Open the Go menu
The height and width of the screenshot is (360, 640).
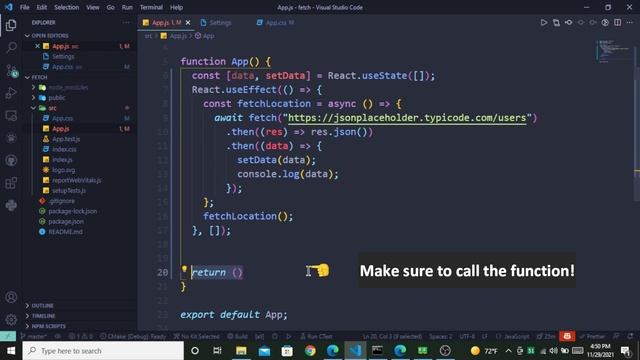pyautogui.click(x=111, y=7)
